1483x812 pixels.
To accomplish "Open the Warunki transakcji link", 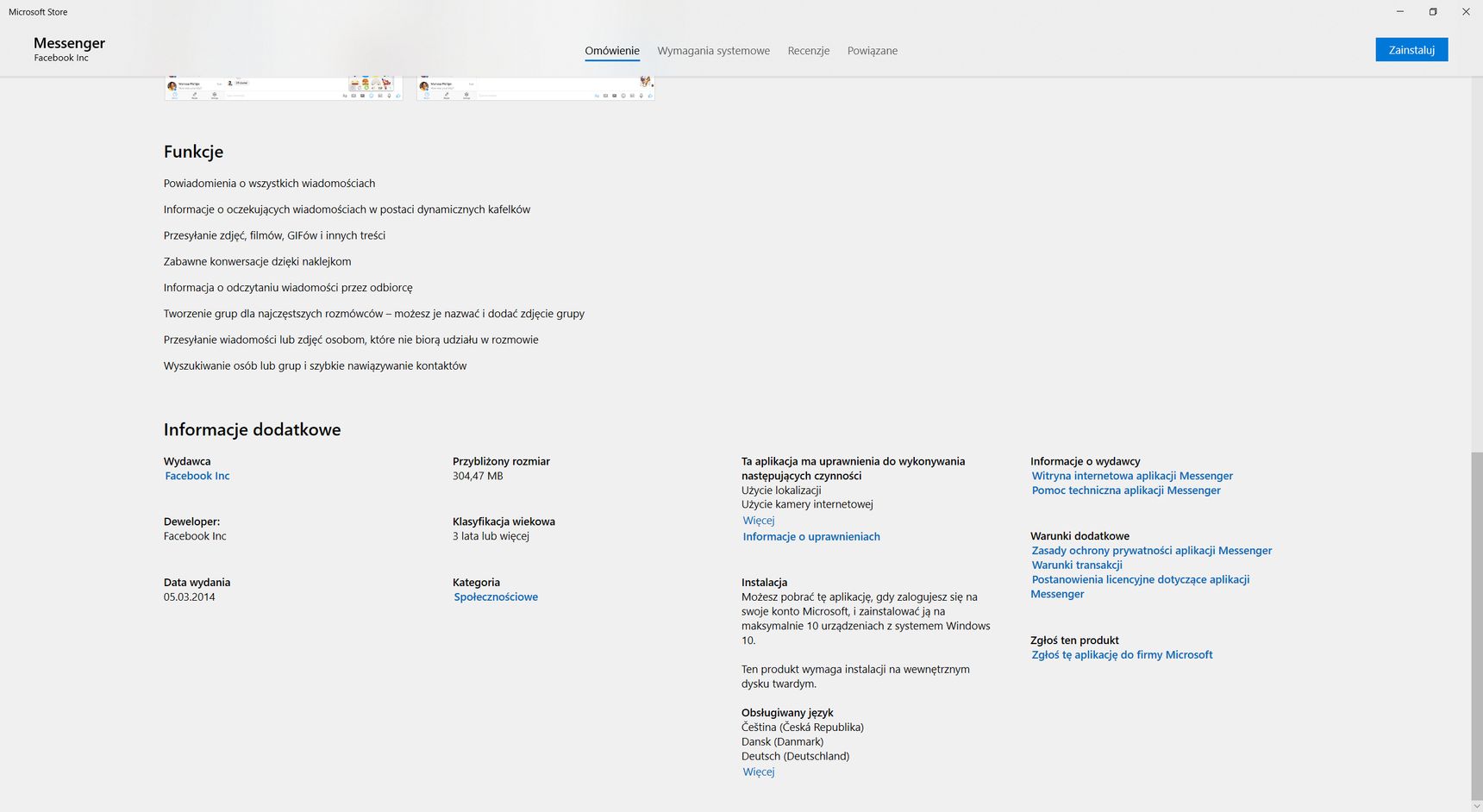I will (1077, 565).
